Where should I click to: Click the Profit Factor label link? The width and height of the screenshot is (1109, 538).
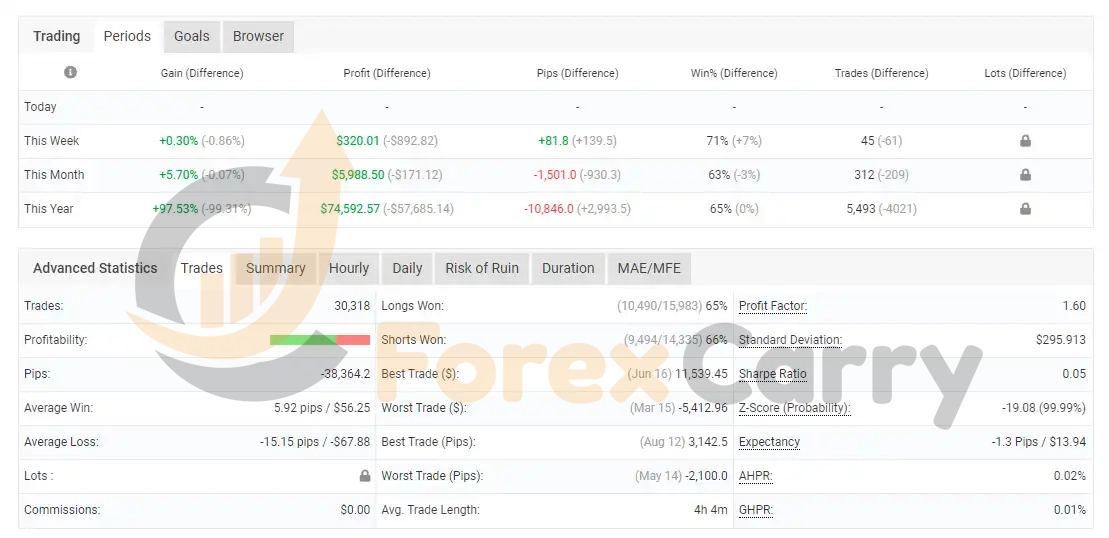(x=773, y=306)
